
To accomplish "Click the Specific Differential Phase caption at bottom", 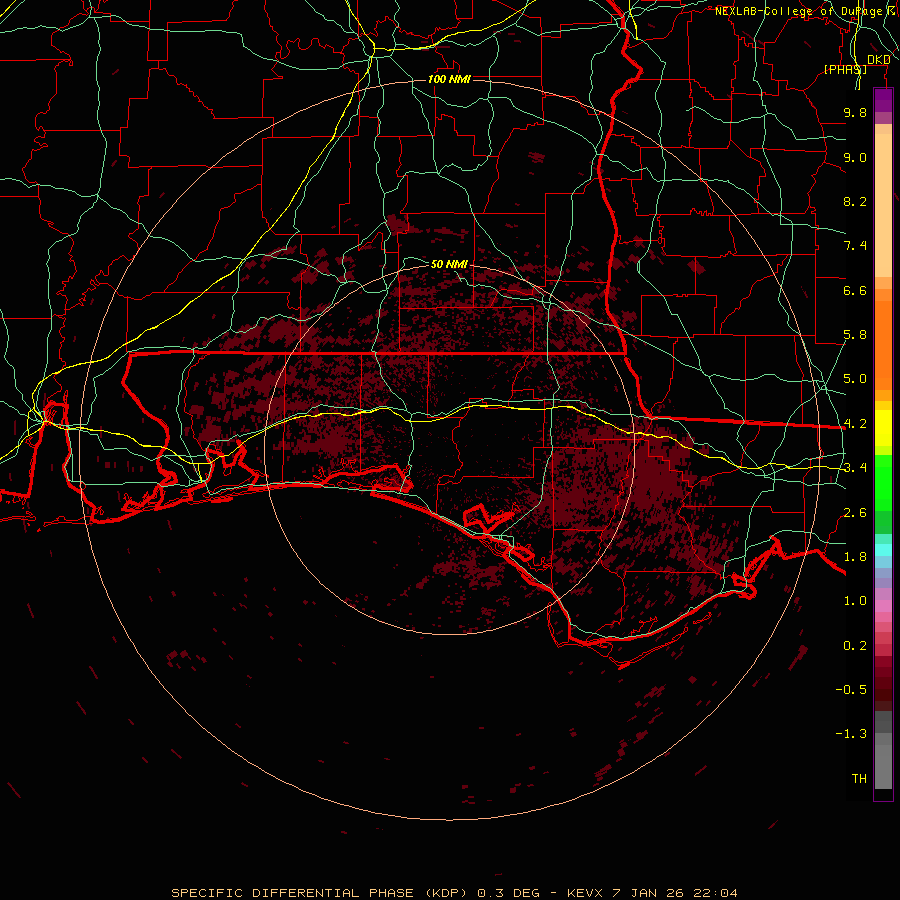I will (x=454, y=893).
